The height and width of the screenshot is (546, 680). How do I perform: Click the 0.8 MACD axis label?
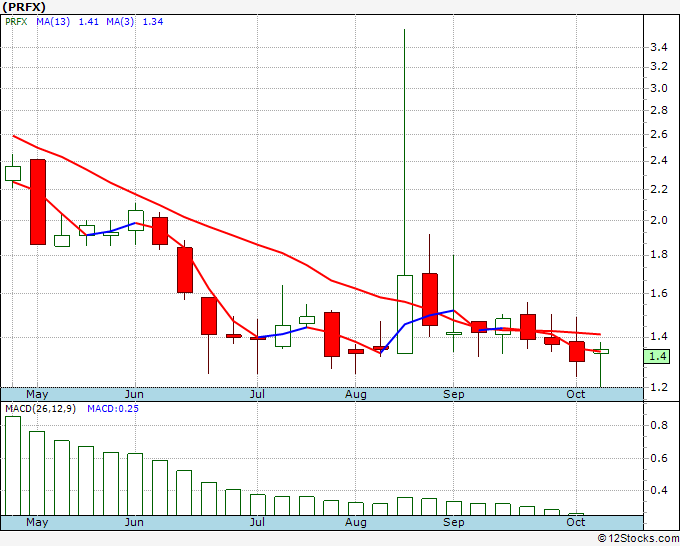(660, 426)
